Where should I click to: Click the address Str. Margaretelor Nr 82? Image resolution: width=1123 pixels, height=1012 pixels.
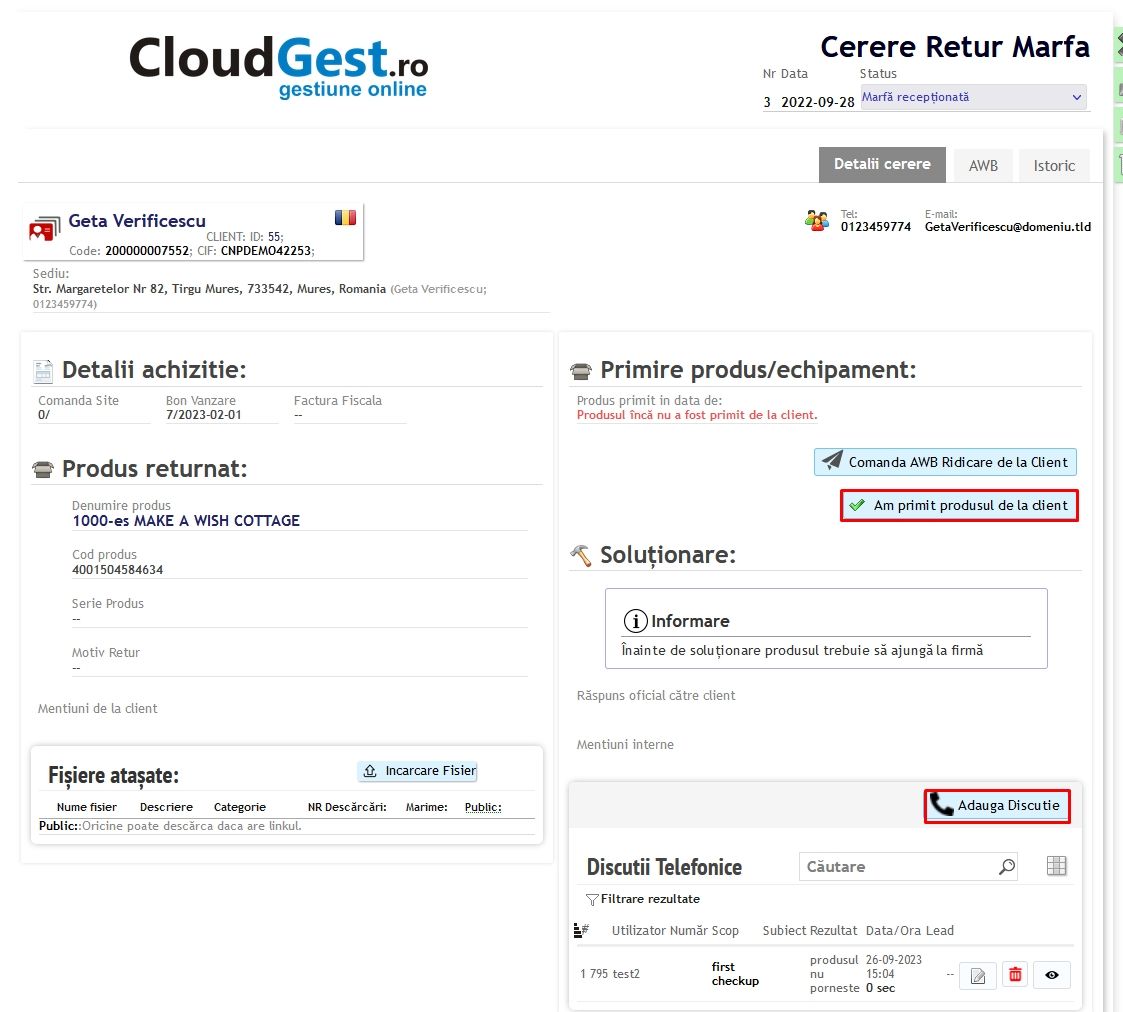tap(100, 289)
